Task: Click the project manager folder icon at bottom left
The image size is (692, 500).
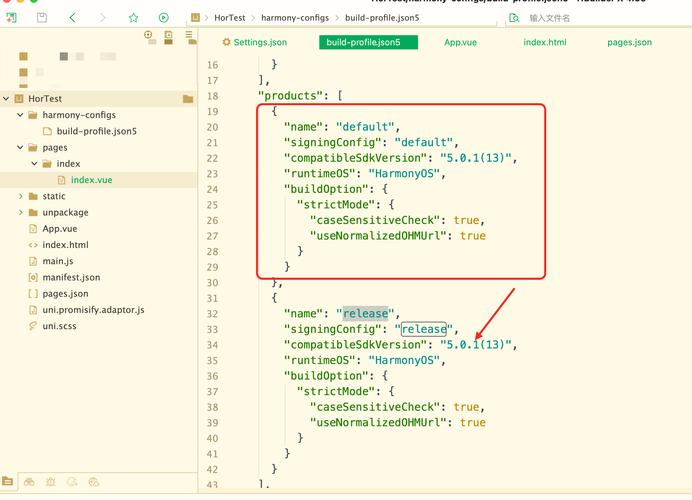Action: pos(8,482)
